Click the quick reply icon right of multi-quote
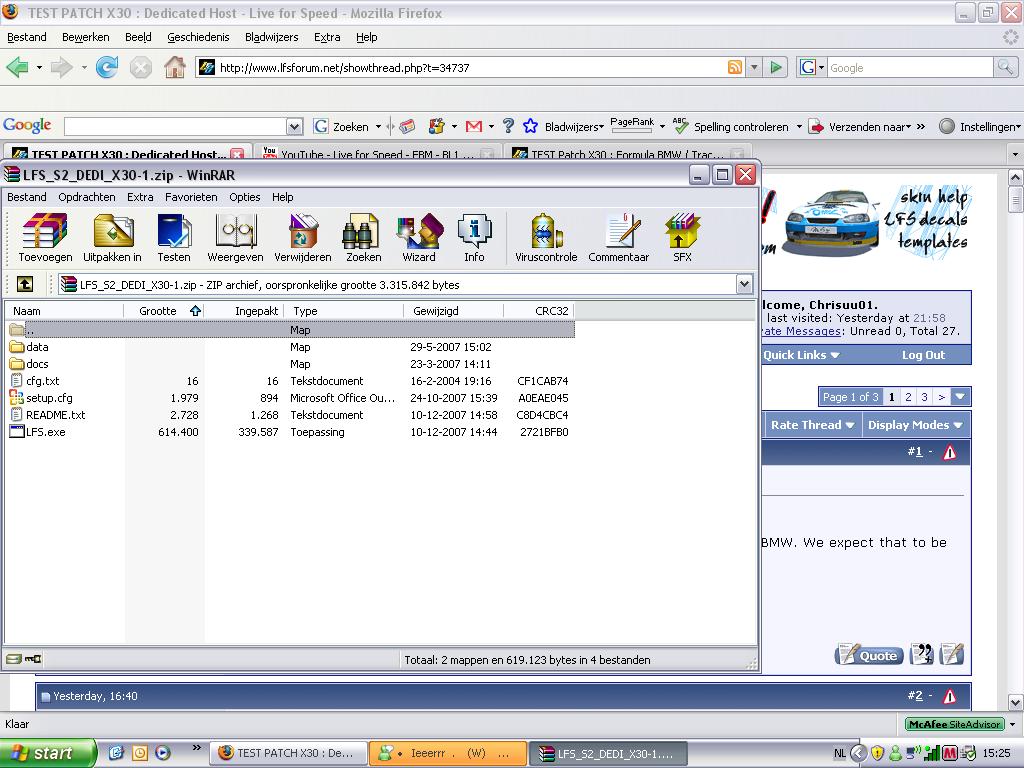The image size is (1027, 768). pyautogui.click(x=951, y=654)
